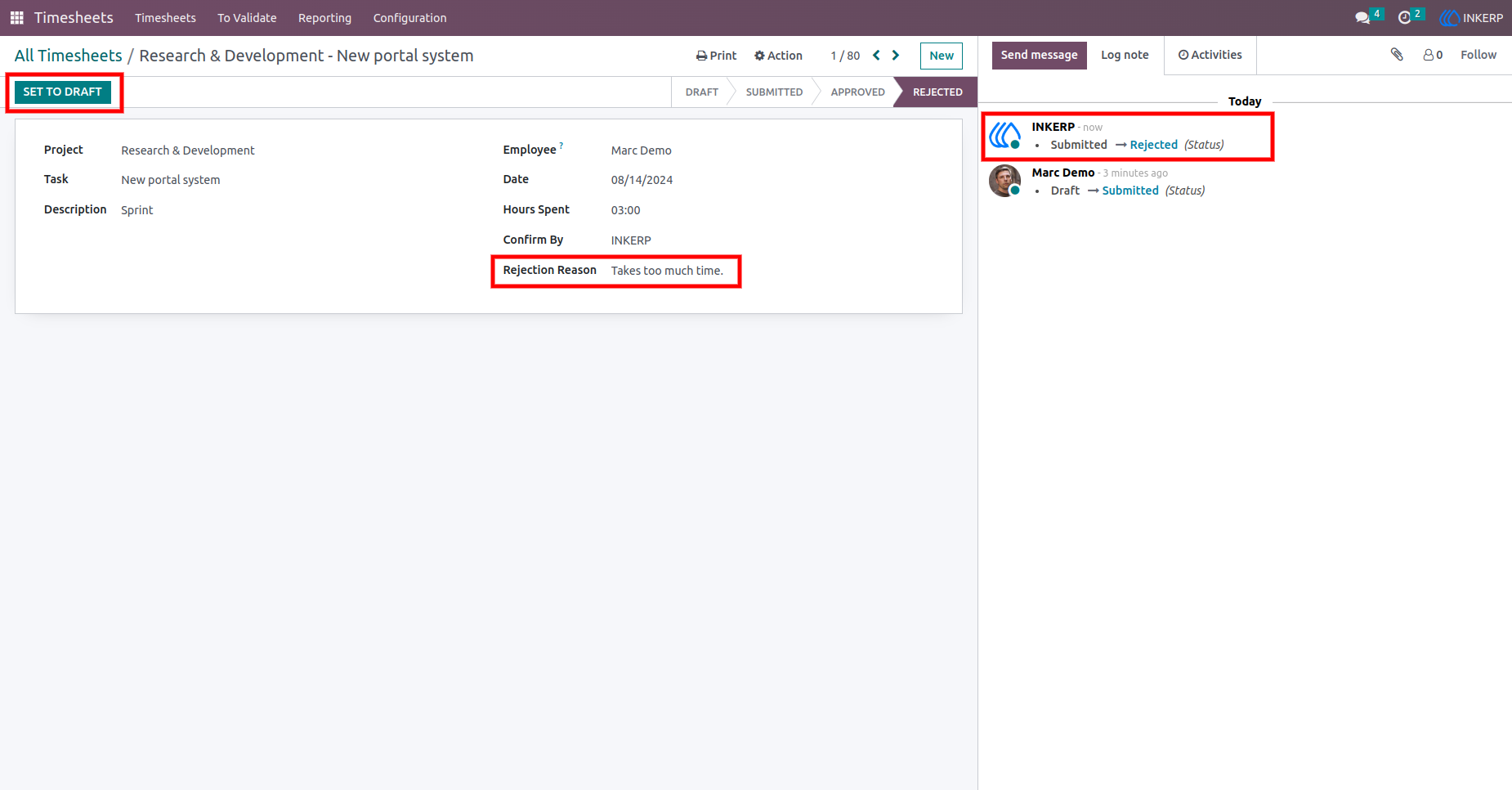
Task: Print the timesheet record
Action: [x=716, y=56]
